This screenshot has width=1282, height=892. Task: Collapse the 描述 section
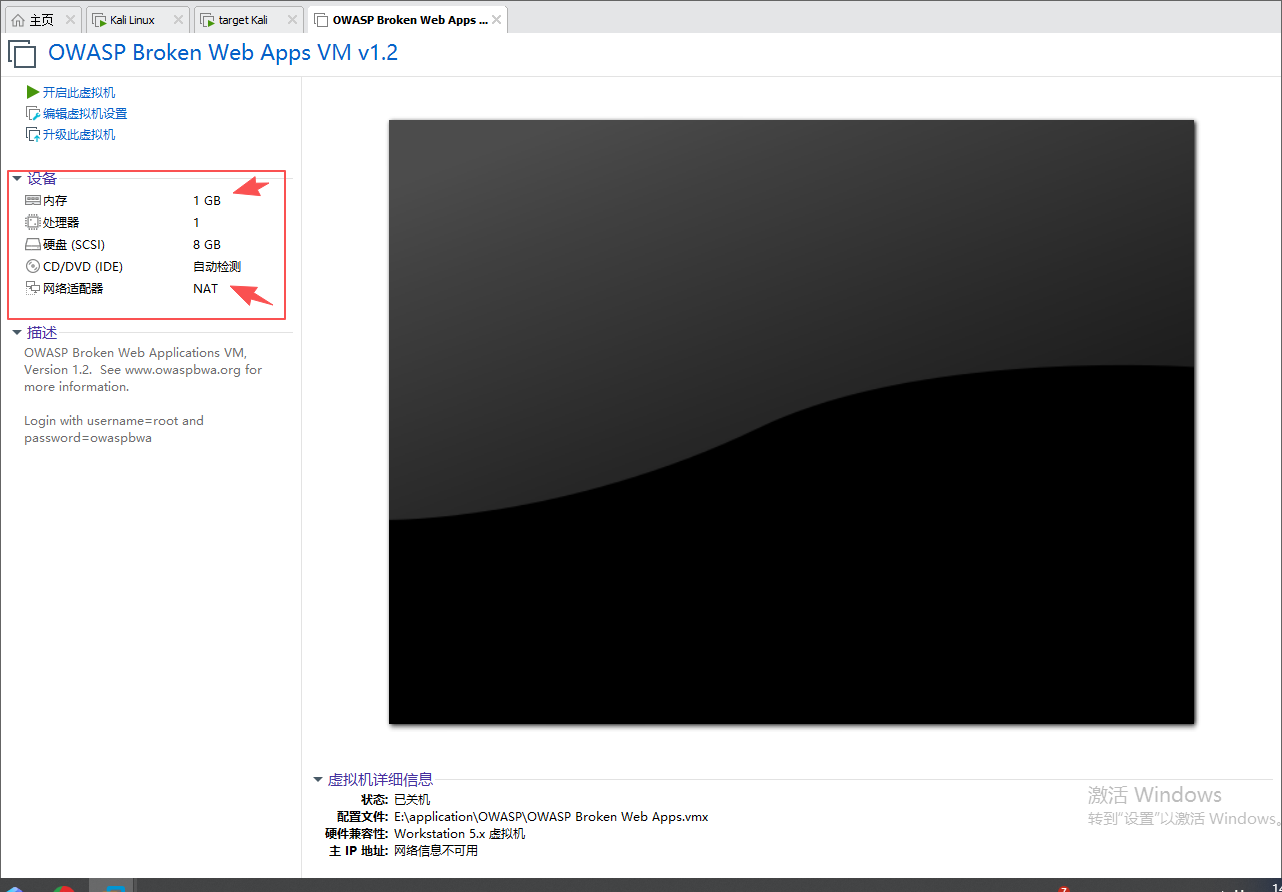(x=17, y=333)
